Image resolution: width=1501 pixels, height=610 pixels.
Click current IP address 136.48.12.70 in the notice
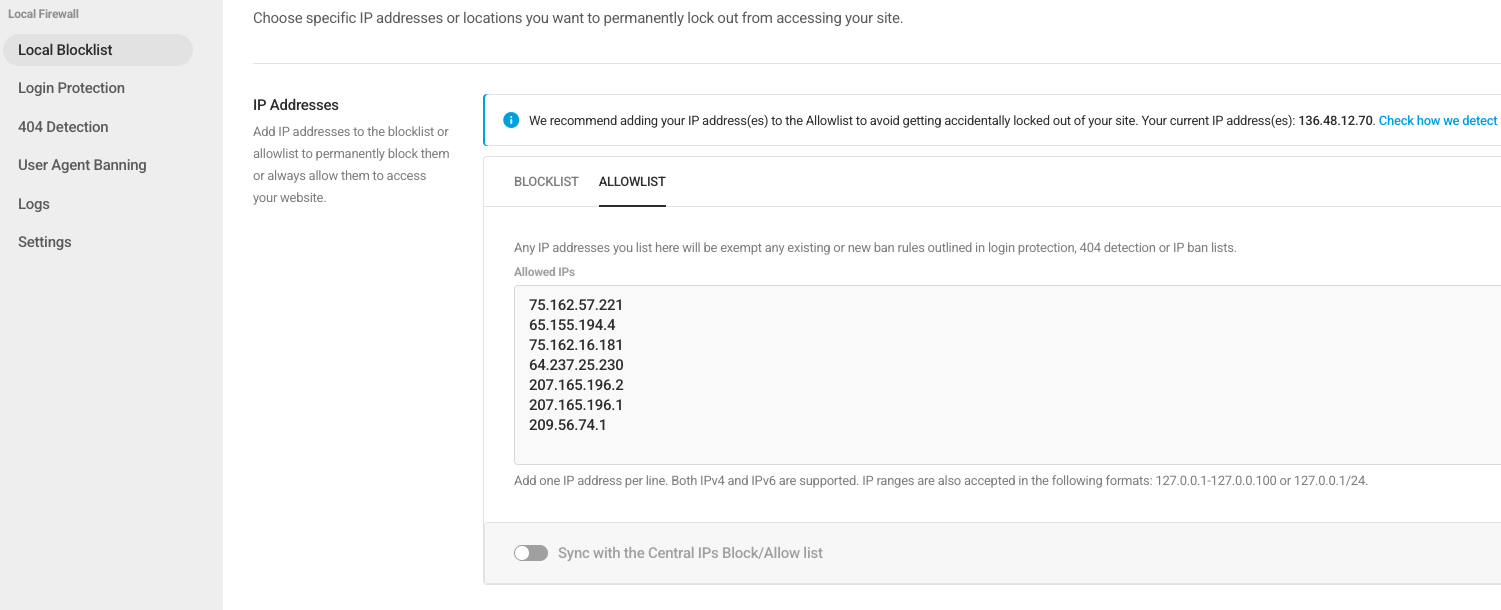(x=1335, y=121)
